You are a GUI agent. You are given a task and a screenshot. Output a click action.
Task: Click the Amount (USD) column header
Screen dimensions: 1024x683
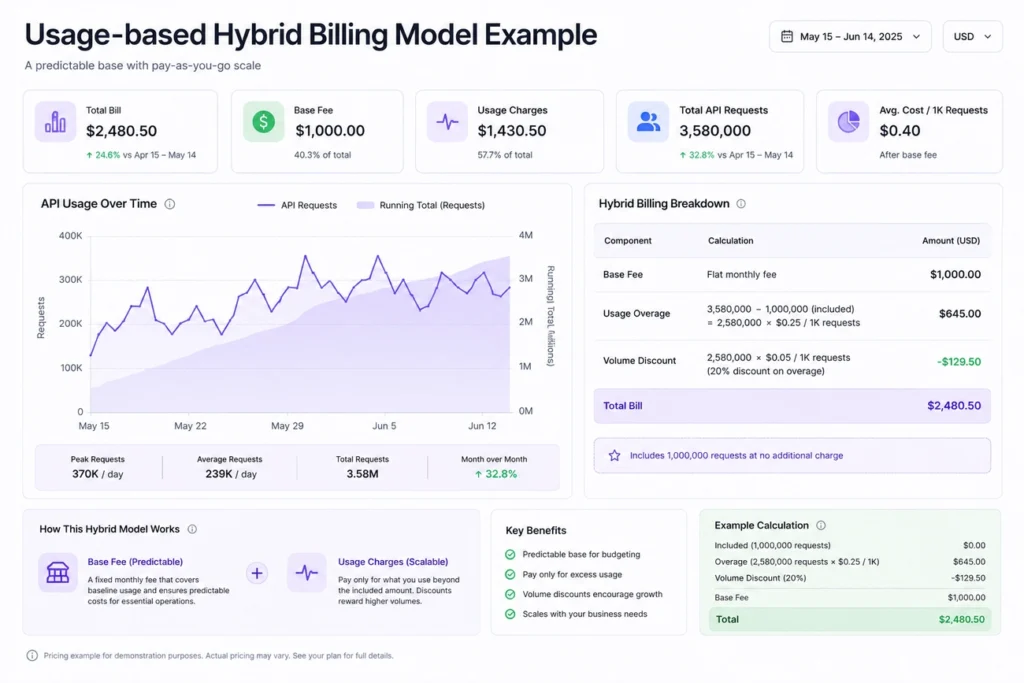pyautogui.click(x=951, y=240)
